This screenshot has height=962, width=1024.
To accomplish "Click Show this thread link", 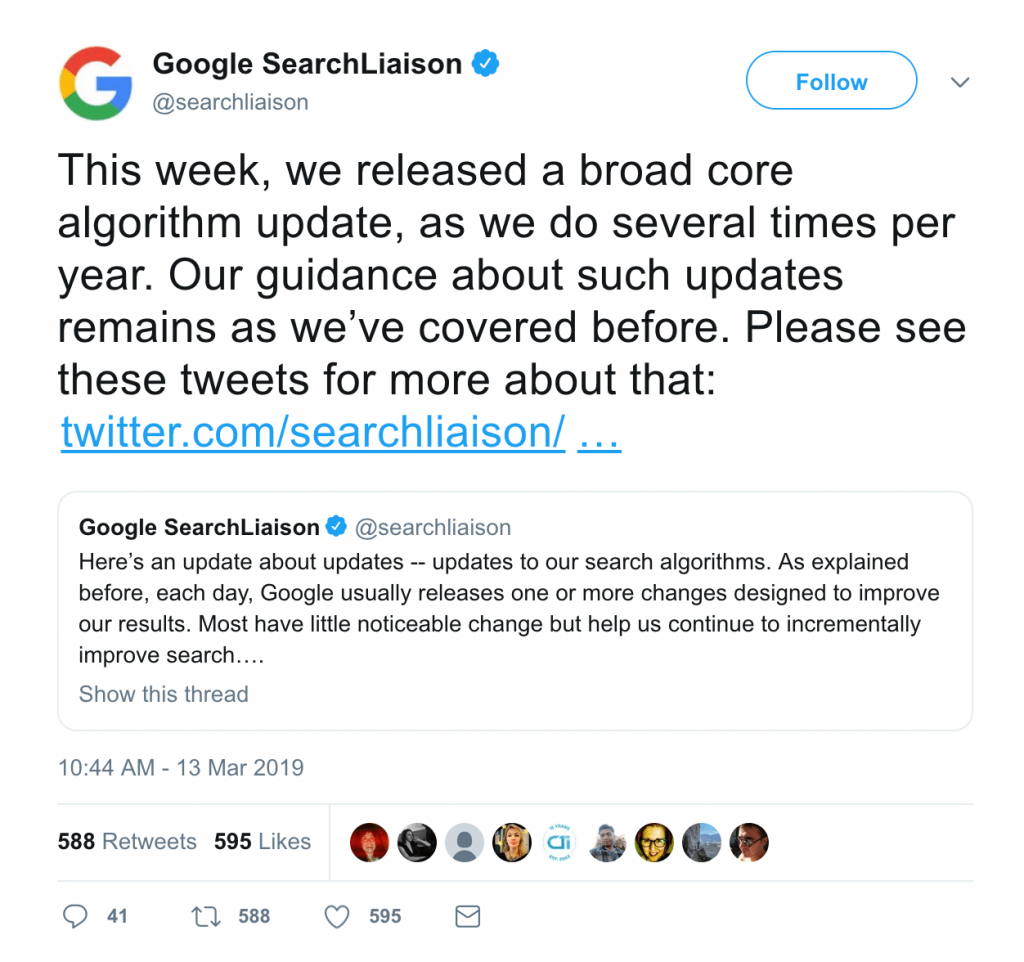I will [163, 694].
